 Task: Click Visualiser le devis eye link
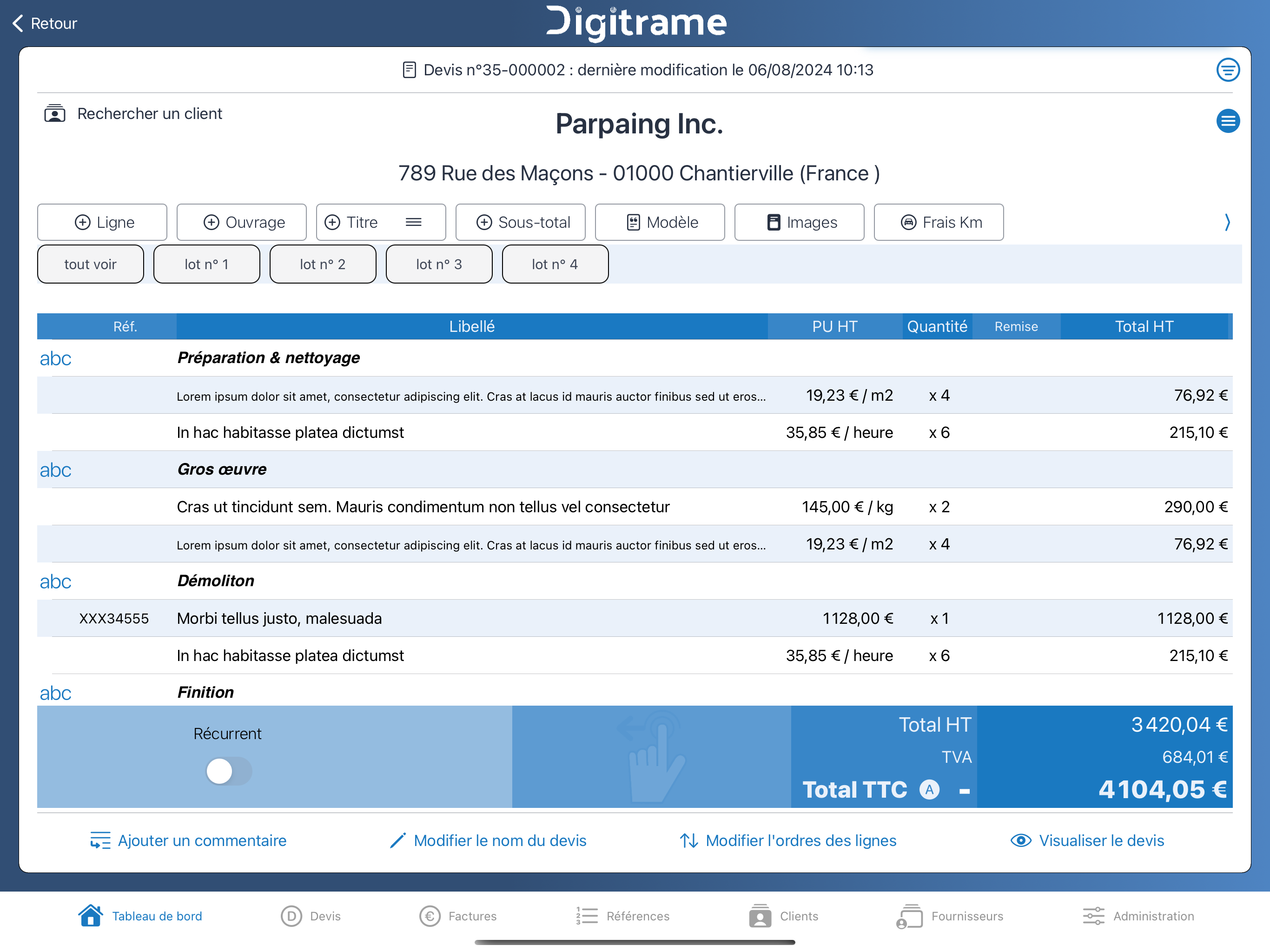click(1087, 840)
